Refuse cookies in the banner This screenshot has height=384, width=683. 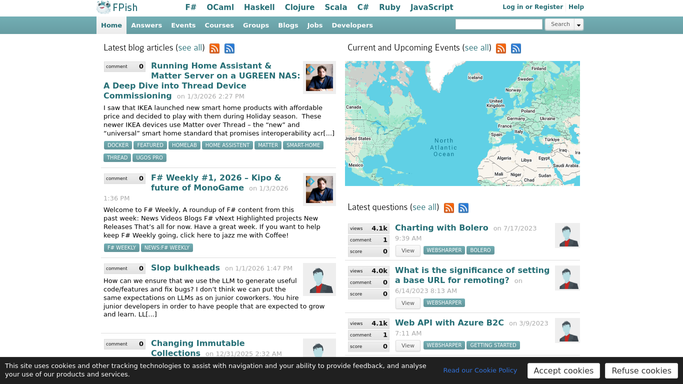coord(641,371)
